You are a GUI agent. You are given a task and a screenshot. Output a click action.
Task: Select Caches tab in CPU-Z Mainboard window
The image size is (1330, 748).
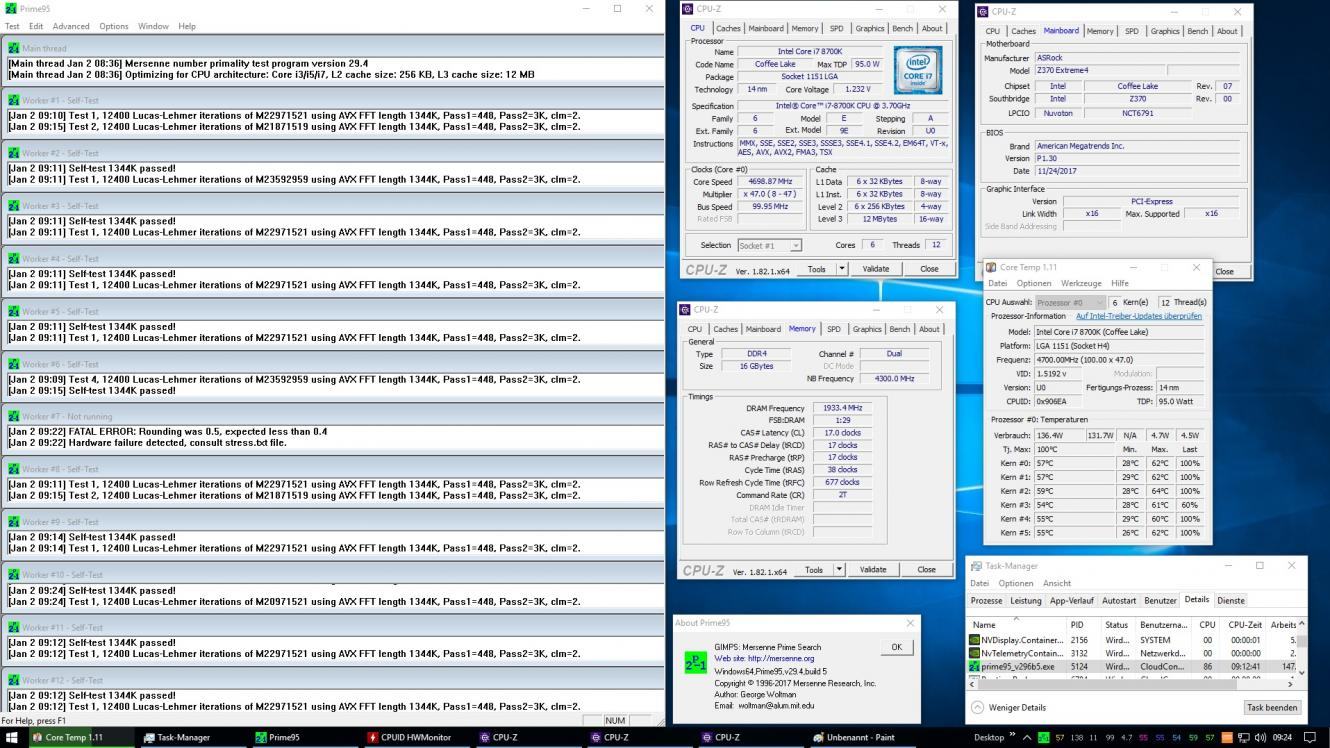(1024, 31)
